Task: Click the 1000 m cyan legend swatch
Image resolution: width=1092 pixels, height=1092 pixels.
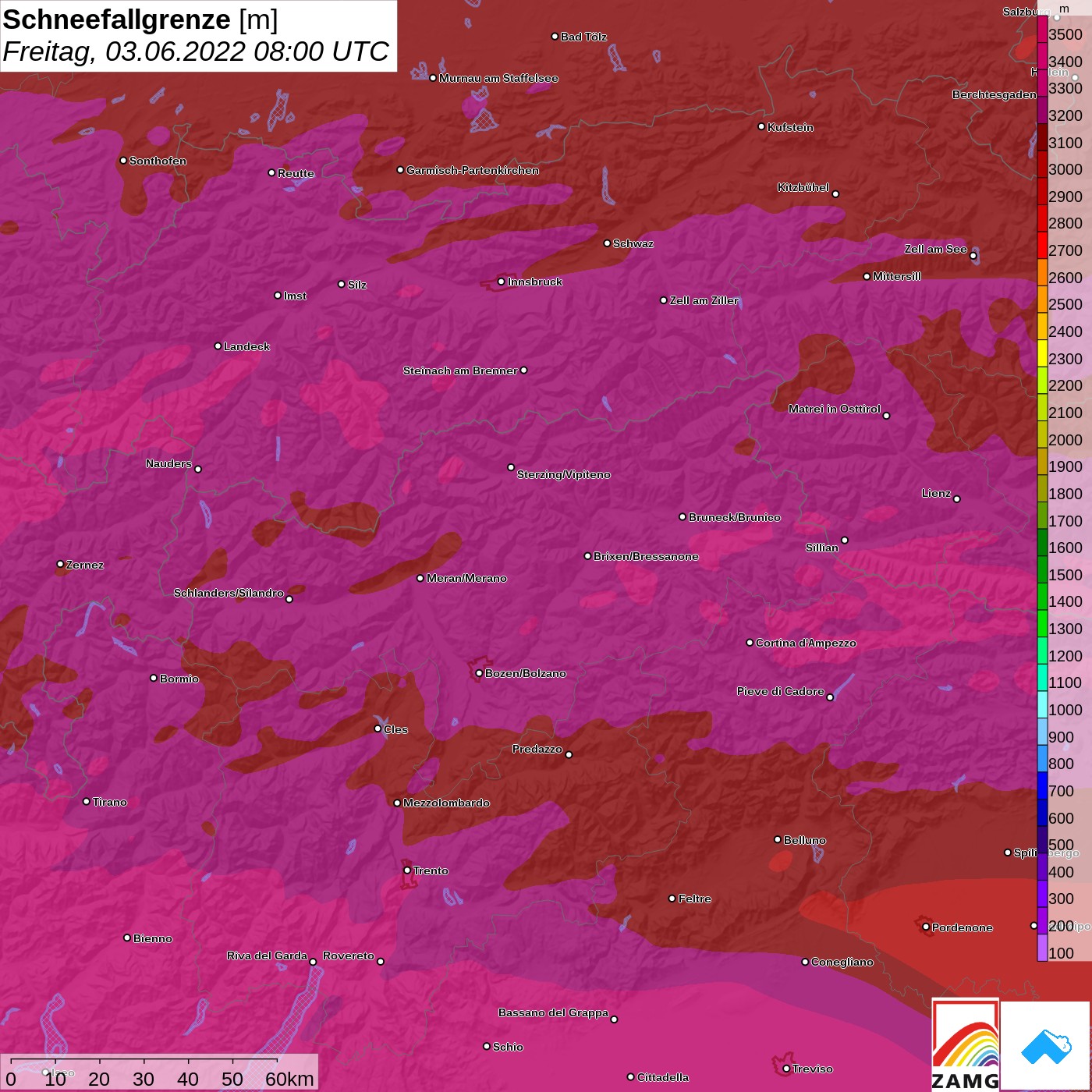Action: pos(1042,704)
